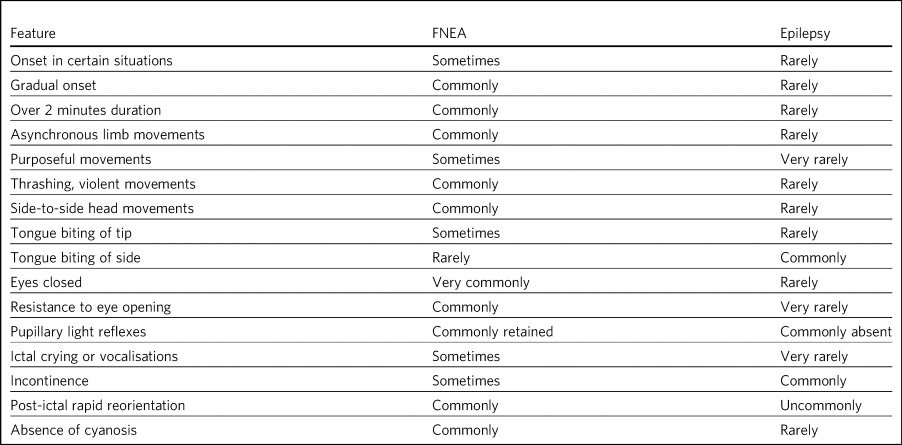Click 'Commonly retained' FNEA value
Image resolution: width=902 pixels, height=445 pixels.
tap(492, 332)
